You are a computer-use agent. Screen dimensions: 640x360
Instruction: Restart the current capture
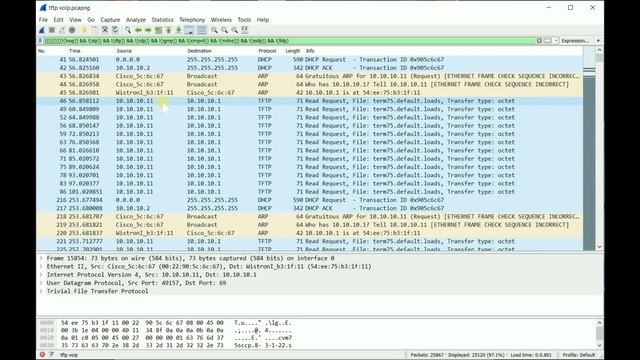point(62,30)
